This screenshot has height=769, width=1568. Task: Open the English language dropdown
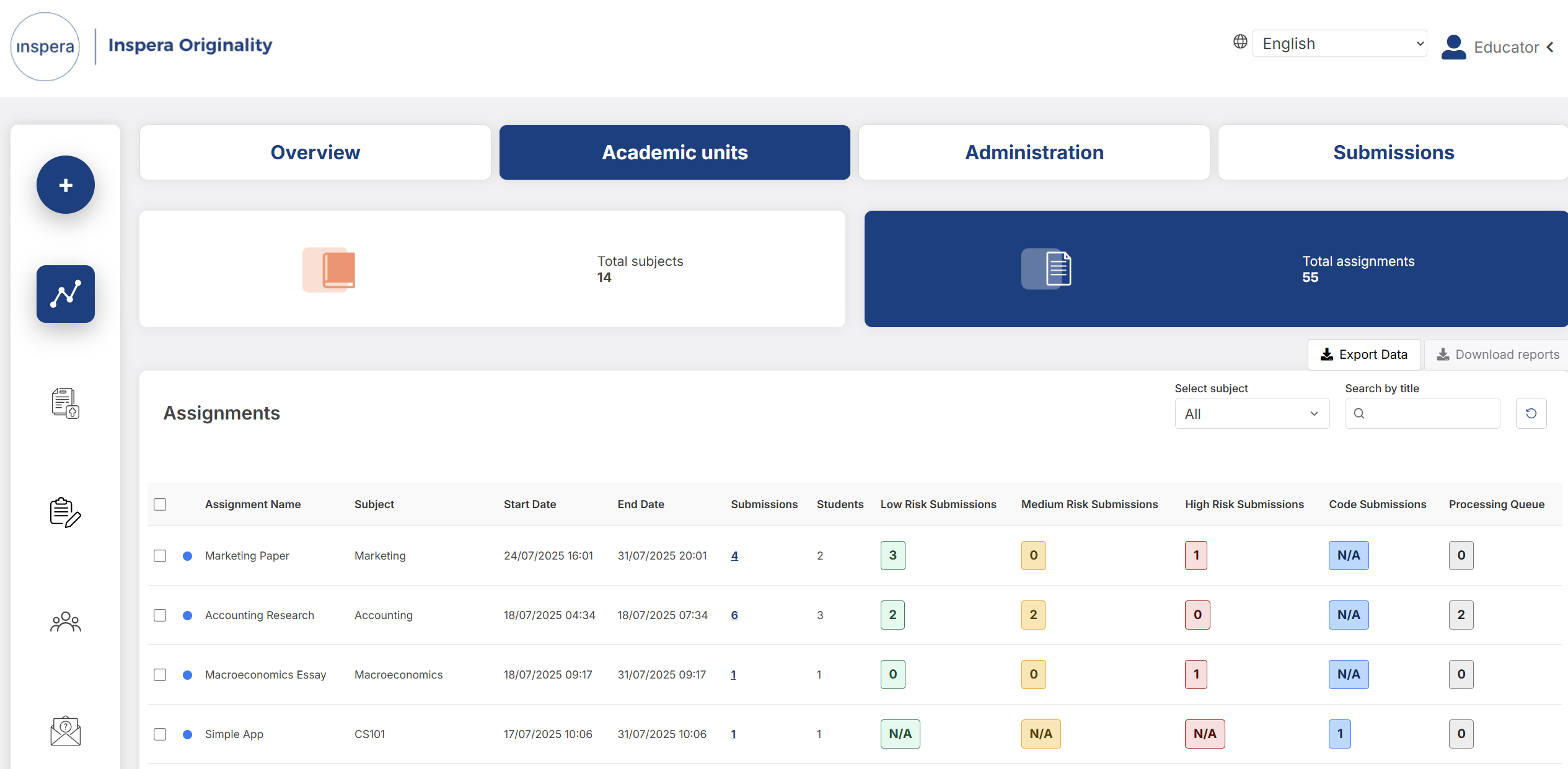(1340, 43)
